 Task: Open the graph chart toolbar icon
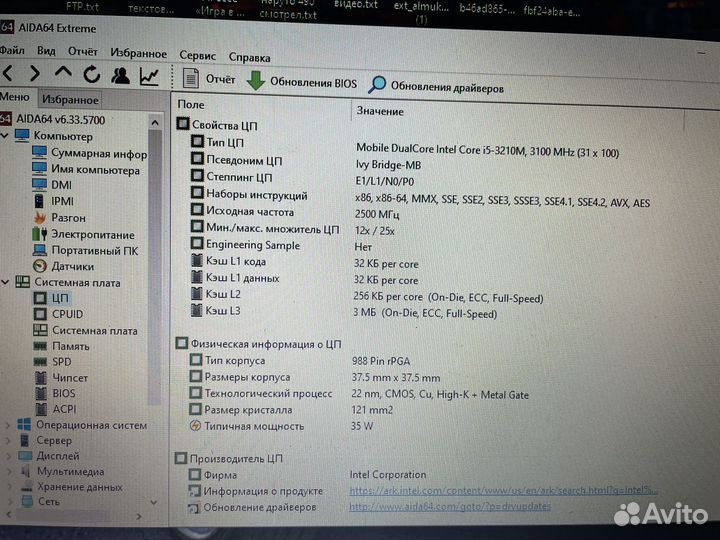pyautogui.click(x=149, y=75)
